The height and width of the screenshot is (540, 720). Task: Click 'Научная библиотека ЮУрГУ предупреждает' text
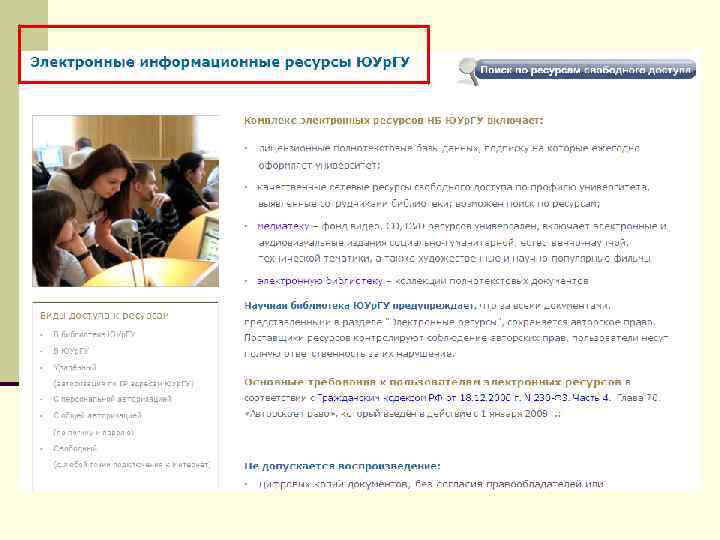tap(360, 306)
